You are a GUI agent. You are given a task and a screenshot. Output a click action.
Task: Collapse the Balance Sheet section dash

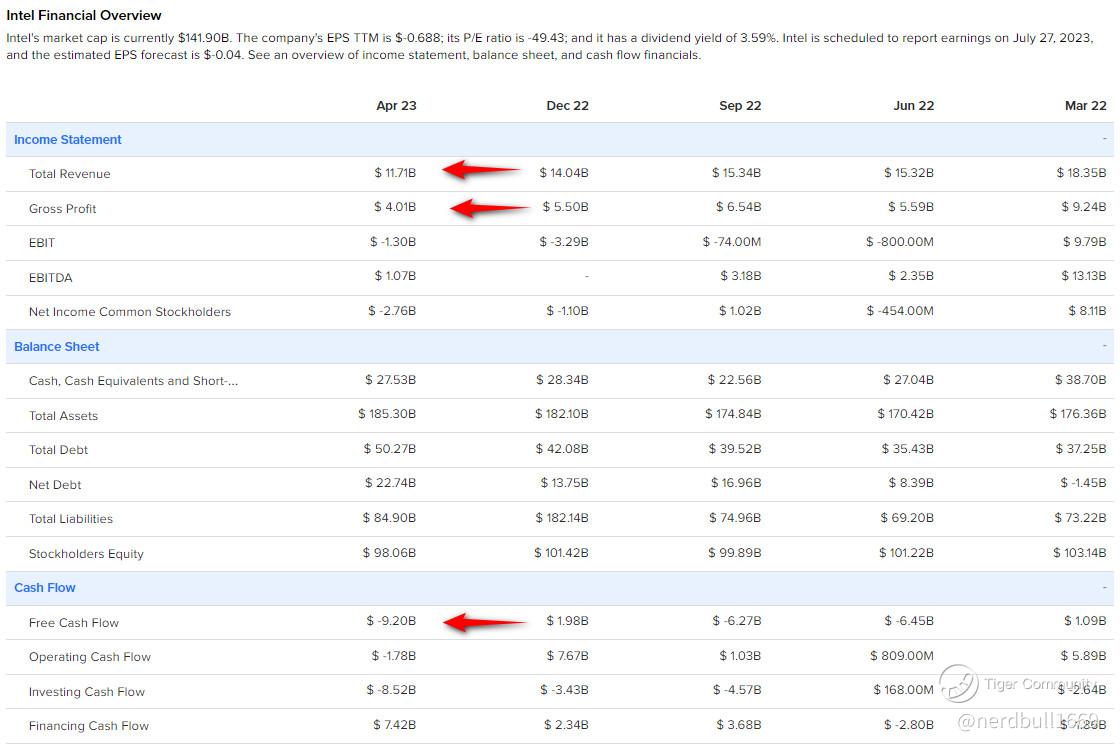pyautogui.click(x=1104, y=346)
